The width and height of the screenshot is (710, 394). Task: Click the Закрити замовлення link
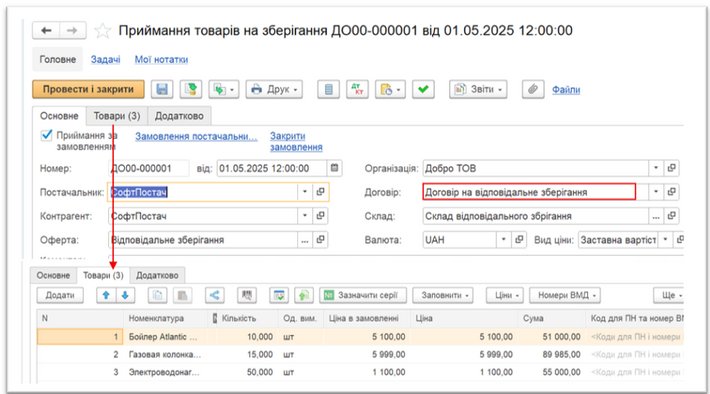296,141
